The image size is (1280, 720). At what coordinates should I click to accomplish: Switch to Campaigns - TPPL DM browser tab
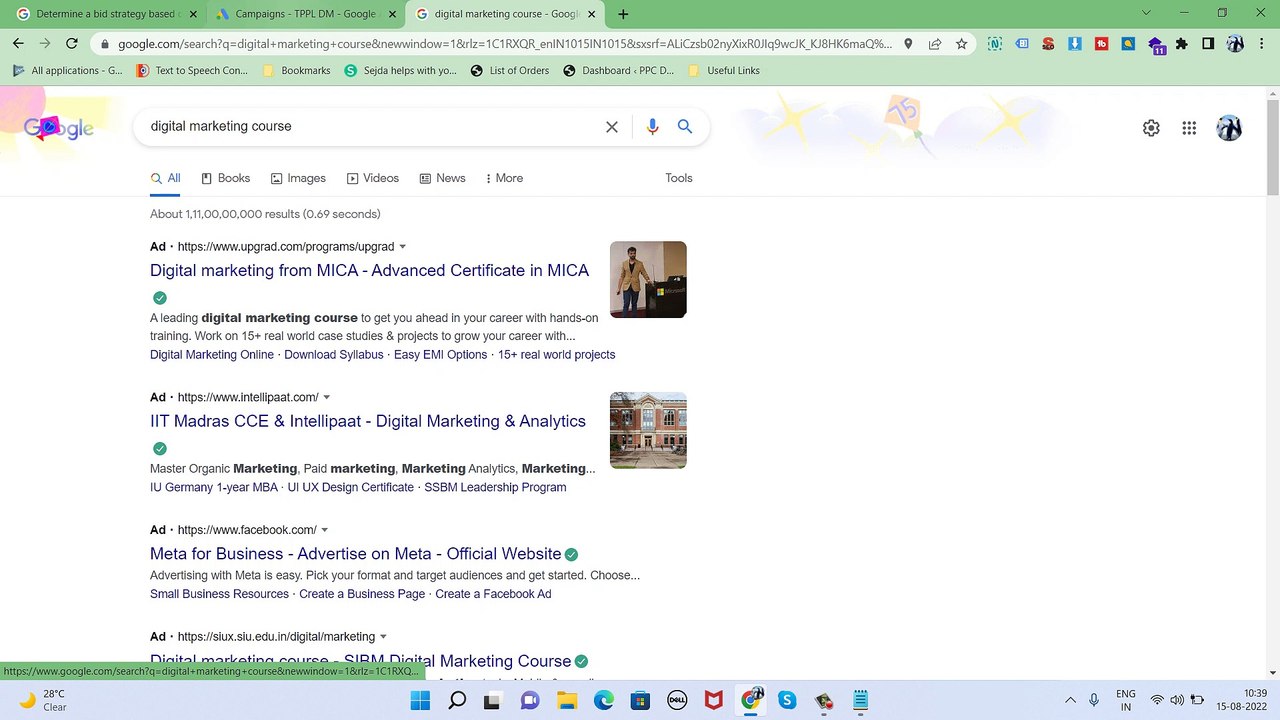click(306, 14)
